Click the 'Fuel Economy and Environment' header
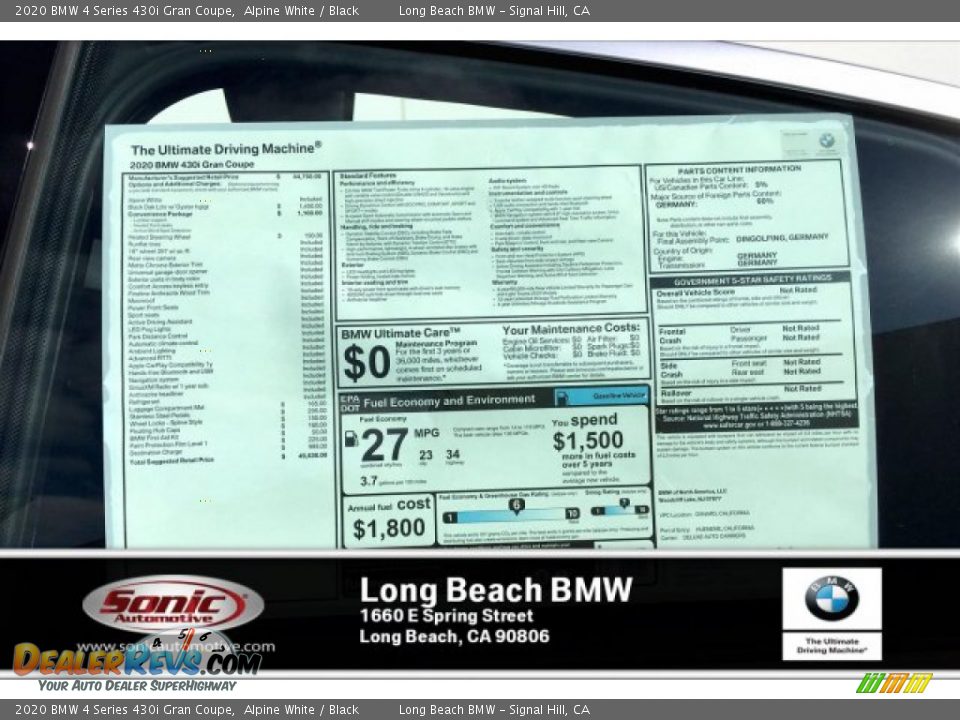960x720 pixels. 449,401
